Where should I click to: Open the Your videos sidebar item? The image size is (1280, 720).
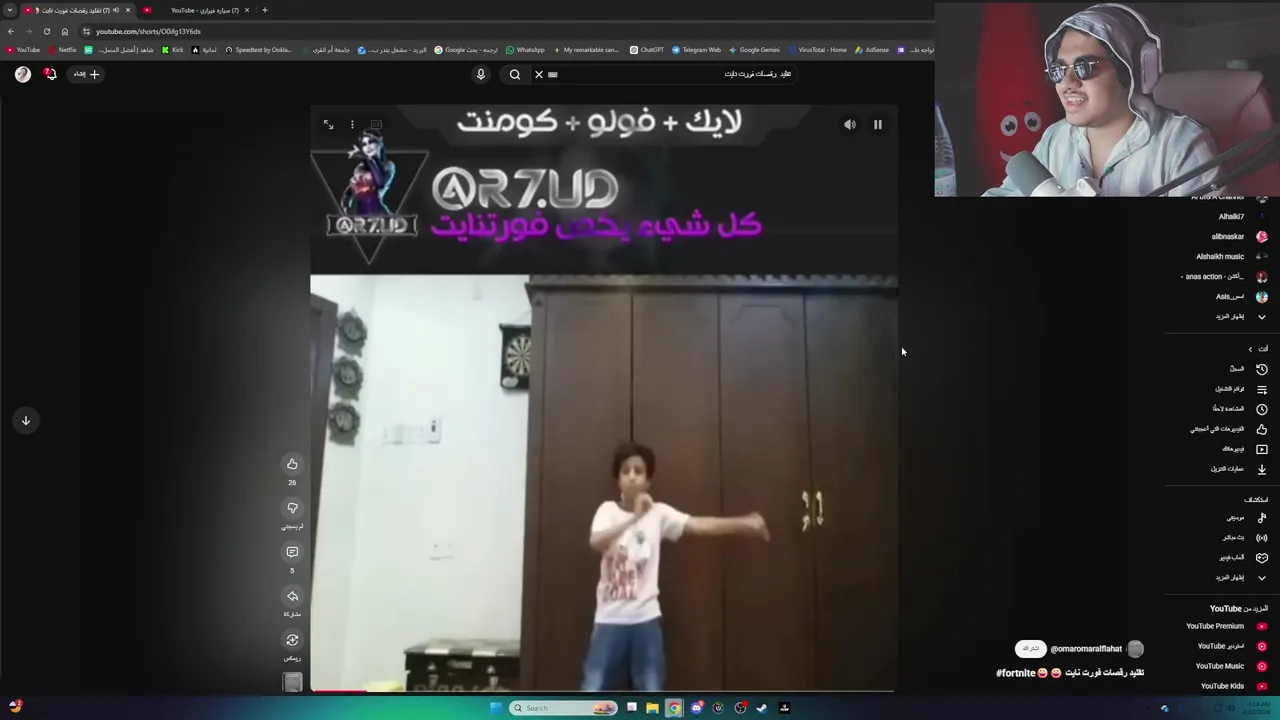[1244, 449]
